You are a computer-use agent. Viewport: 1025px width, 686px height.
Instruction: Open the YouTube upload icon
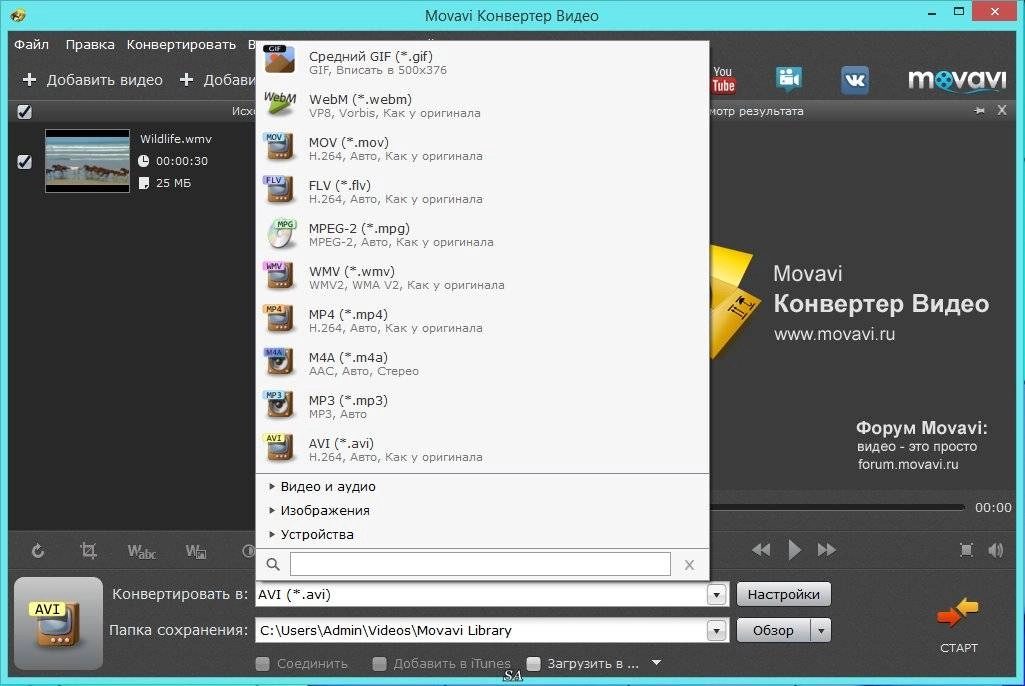723,80
